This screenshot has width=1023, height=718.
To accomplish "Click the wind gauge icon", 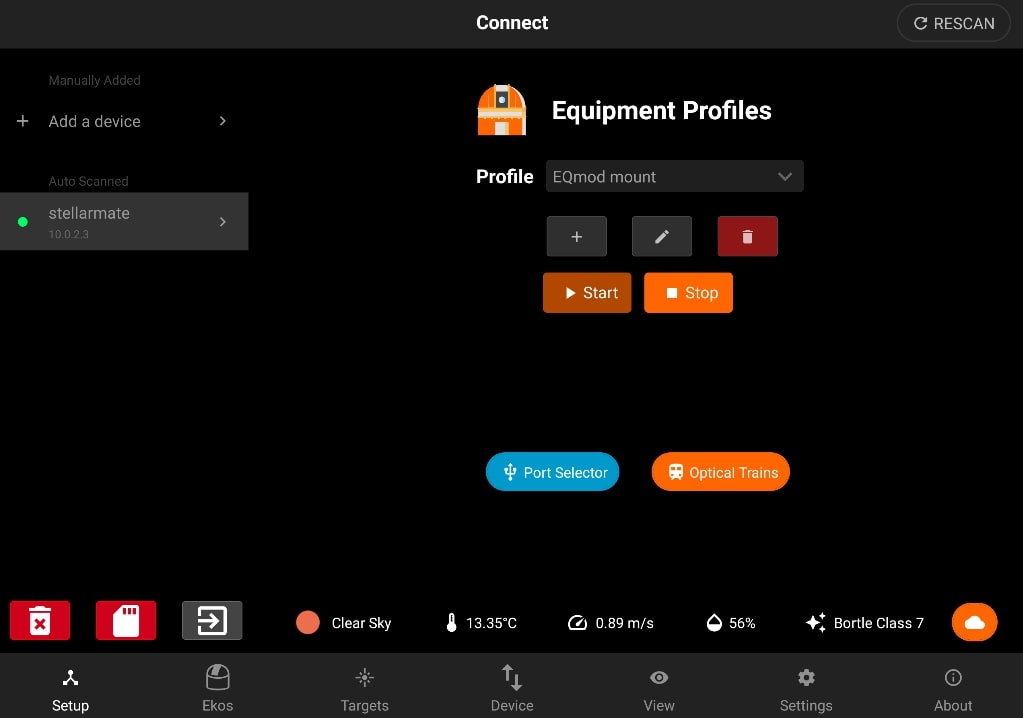I will coord(577,623).
